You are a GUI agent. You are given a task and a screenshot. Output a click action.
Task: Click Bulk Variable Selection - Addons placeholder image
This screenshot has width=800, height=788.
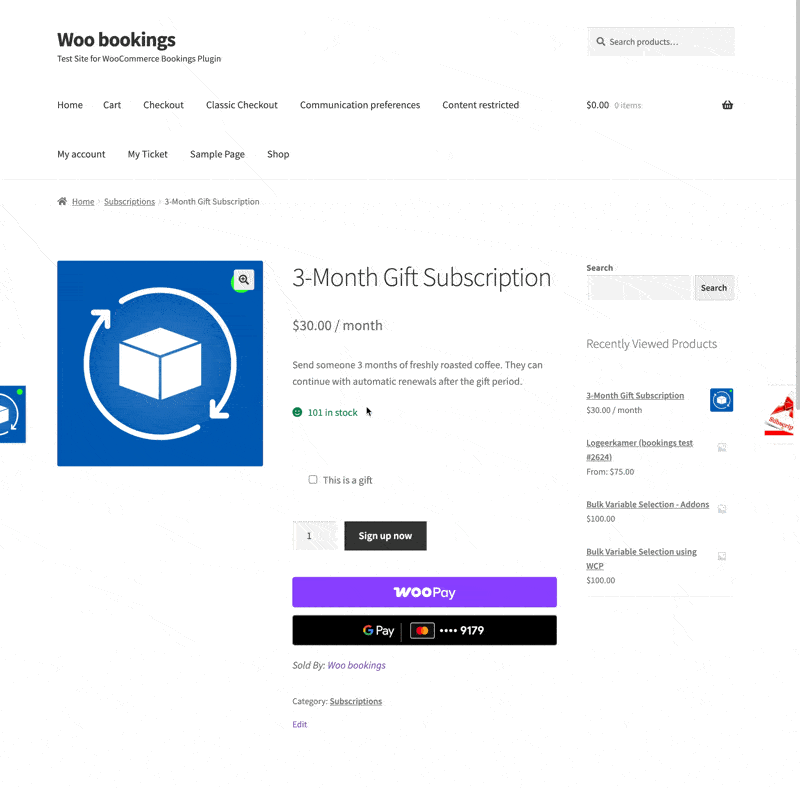pos(722,509)
